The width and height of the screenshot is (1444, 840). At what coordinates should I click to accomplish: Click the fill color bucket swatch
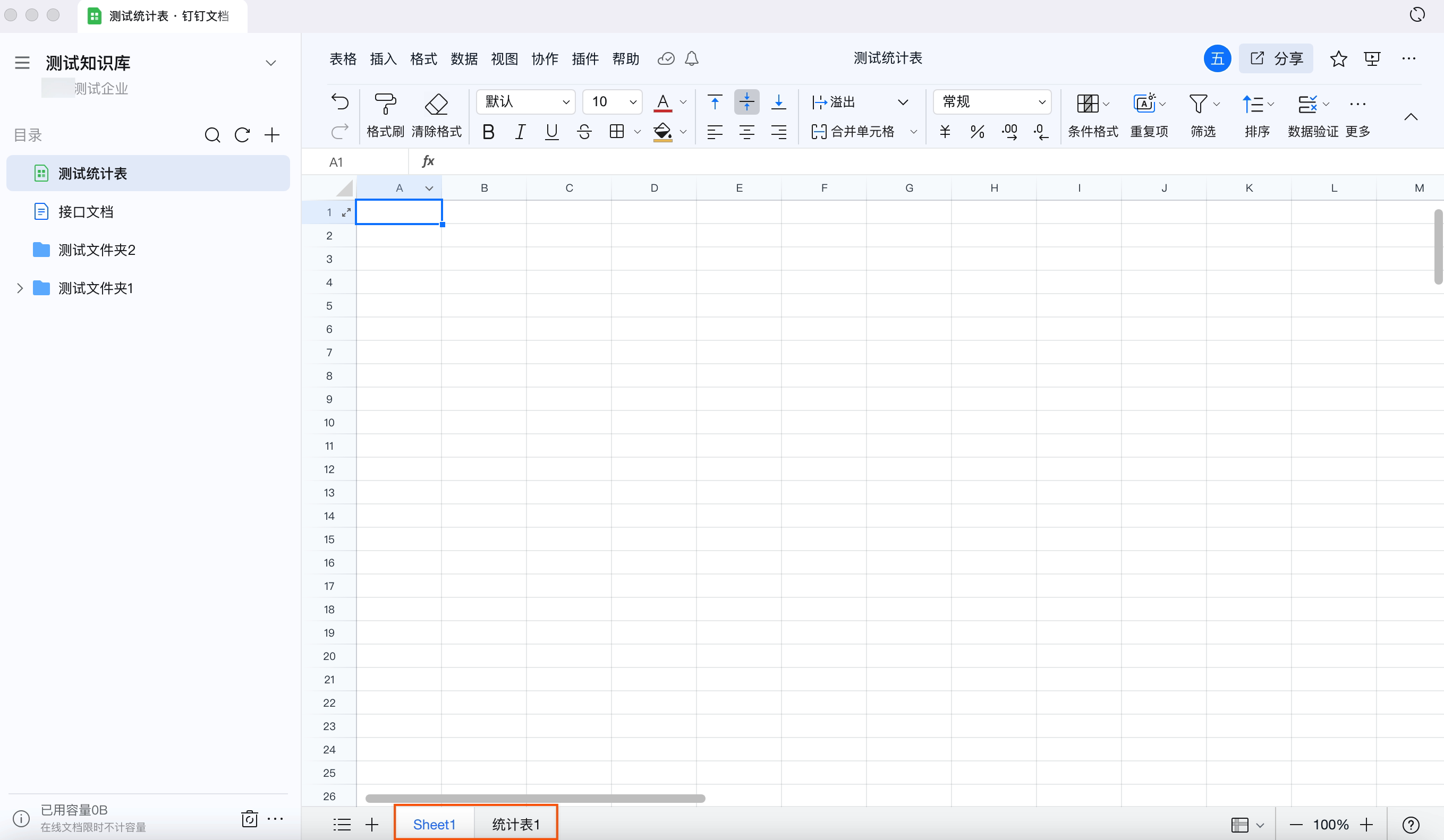662,132
